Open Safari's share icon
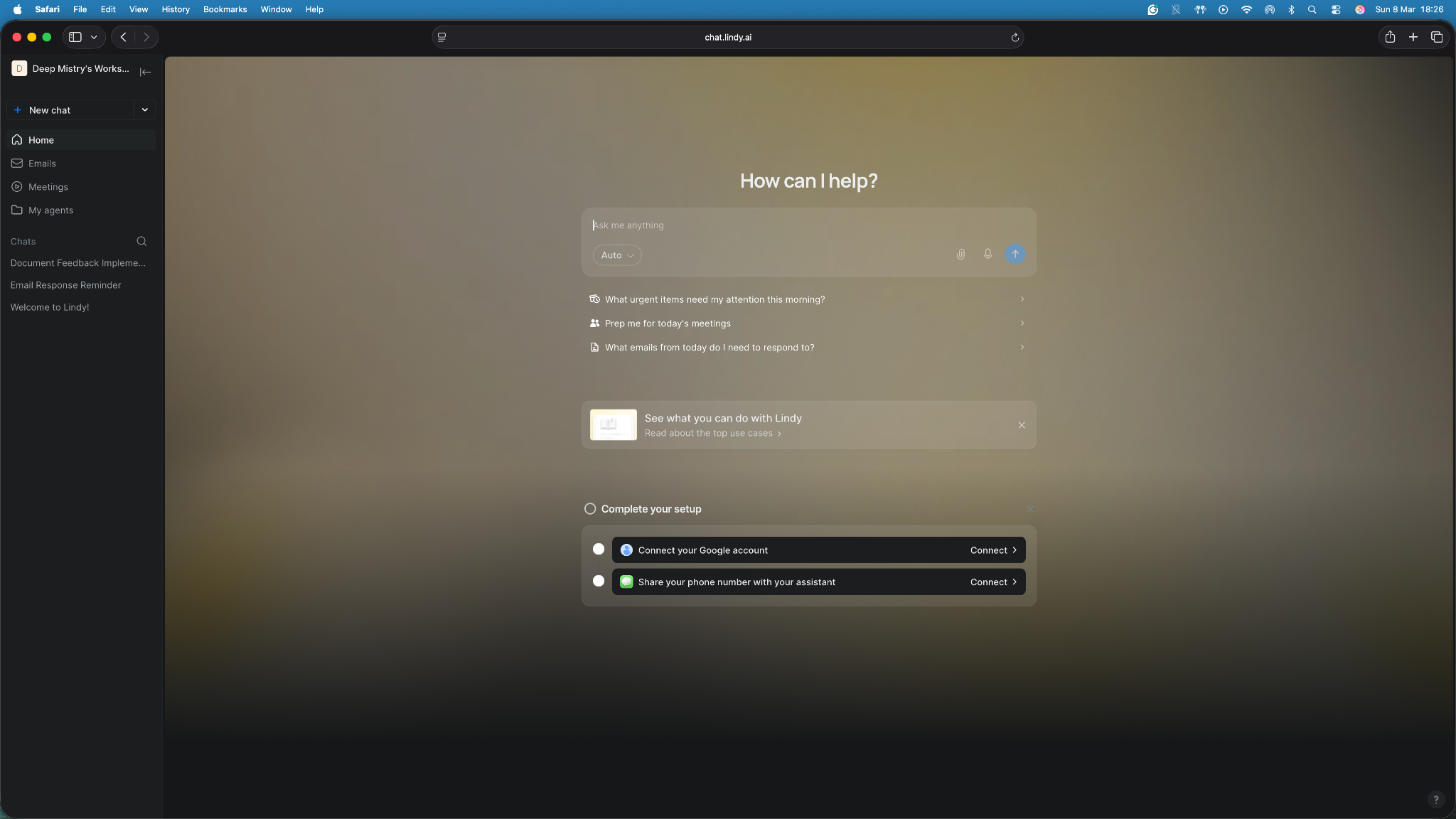Screen dimensions: 1456x819 1389,37
